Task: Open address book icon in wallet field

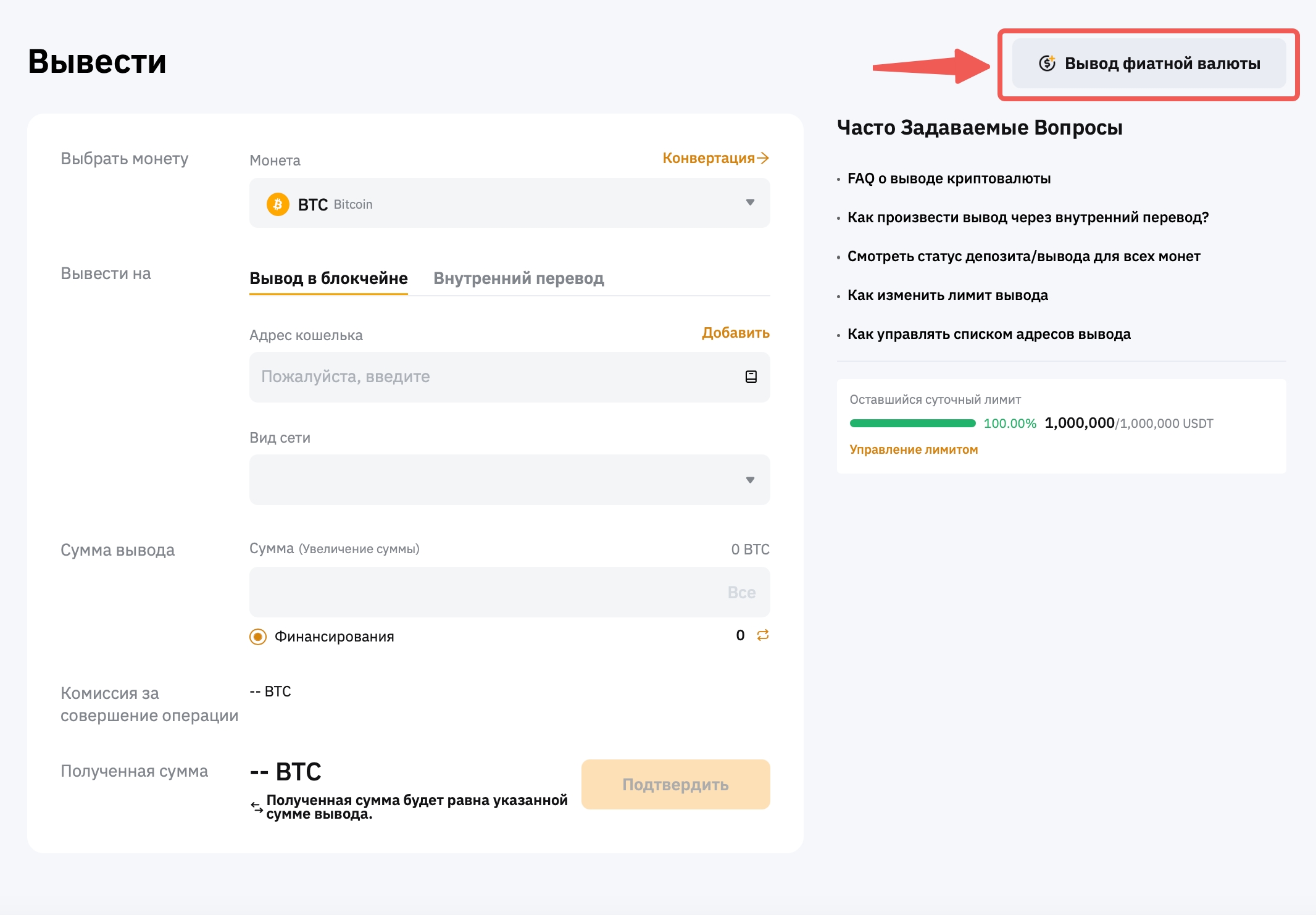Action: point(751,377)
